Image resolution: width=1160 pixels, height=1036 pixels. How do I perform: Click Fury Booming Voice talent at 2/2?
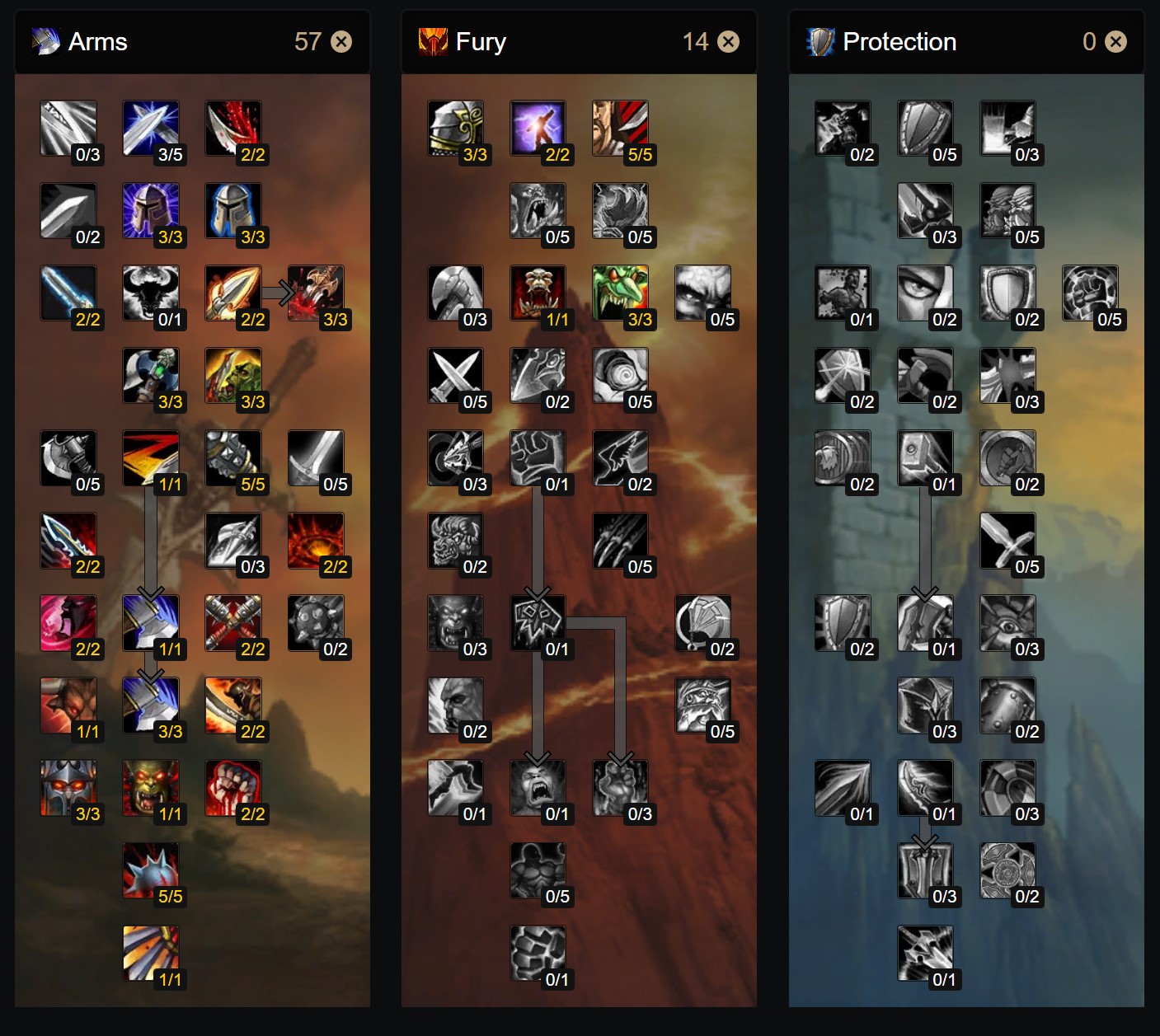point(538,129)
